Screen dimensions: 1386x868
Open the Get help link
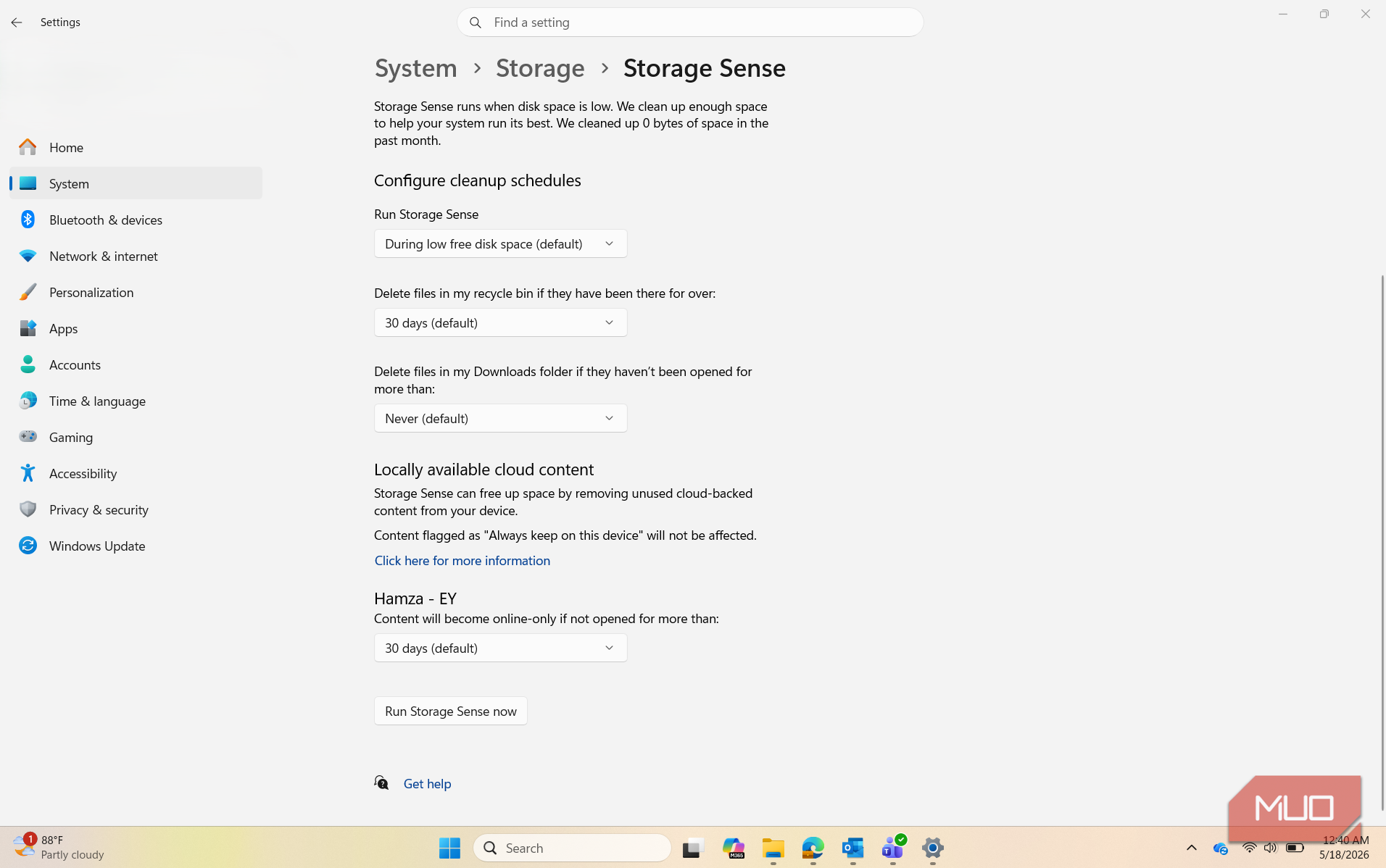click(427, 783)
